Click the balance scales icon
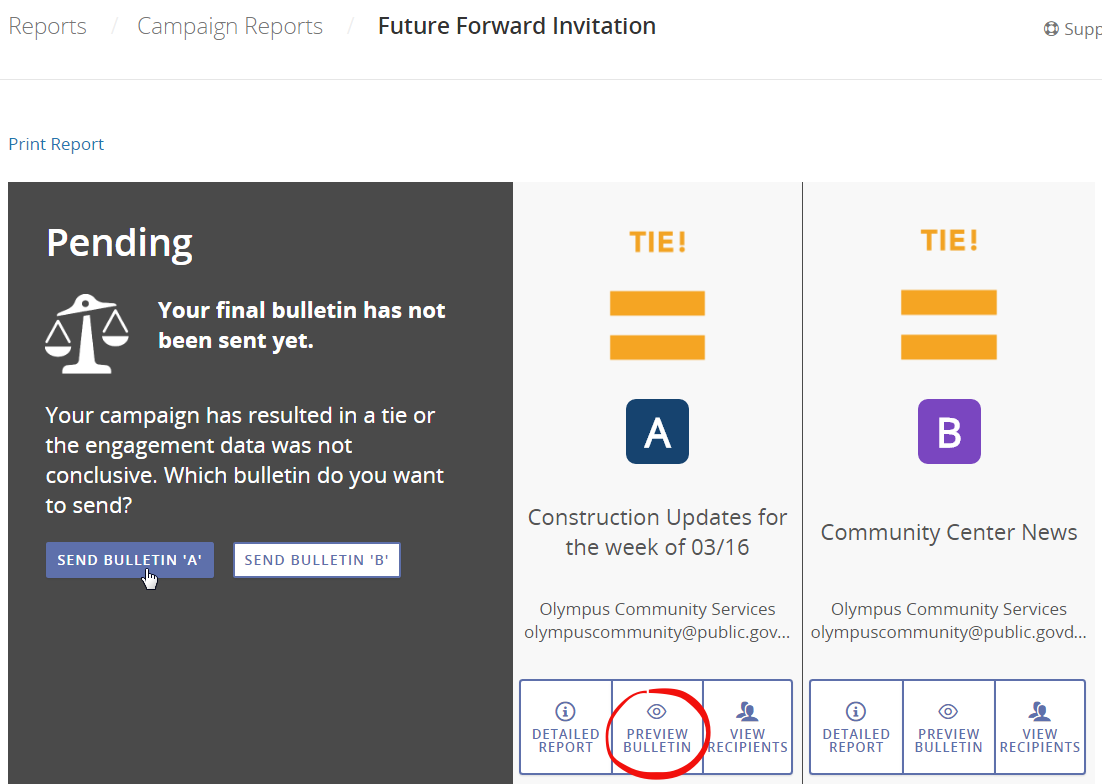Screen dimensions: 1102x784 tap(87, 334)
